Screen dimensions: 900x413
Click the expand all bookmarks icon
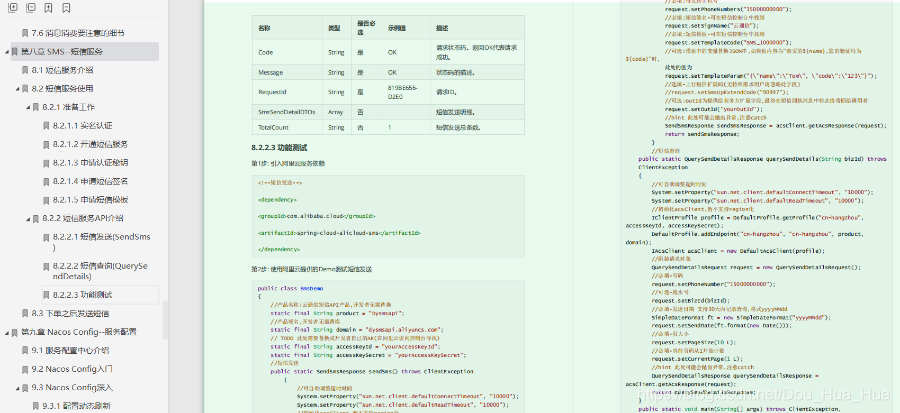tap(13, 8)
